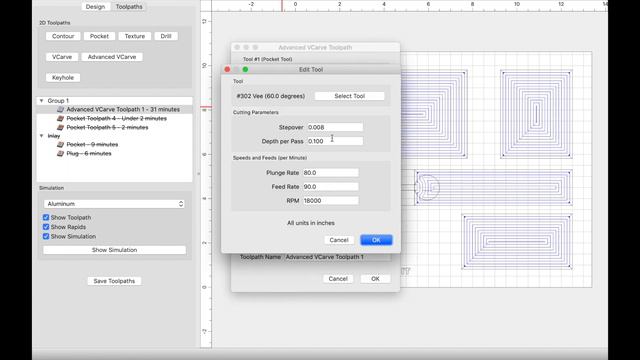The height and width of the screenshot is (360, 640).
Task: Click the Feed Rate field
Action: point(331,187)
